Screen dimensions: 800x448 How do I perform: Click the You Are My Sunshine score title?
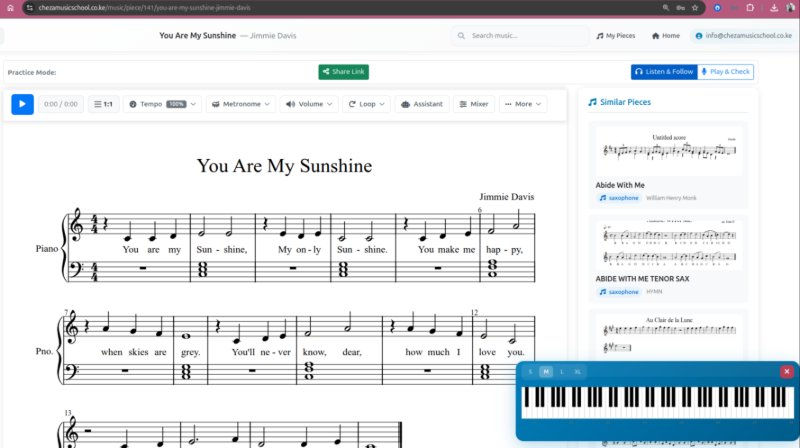[284, 166]
